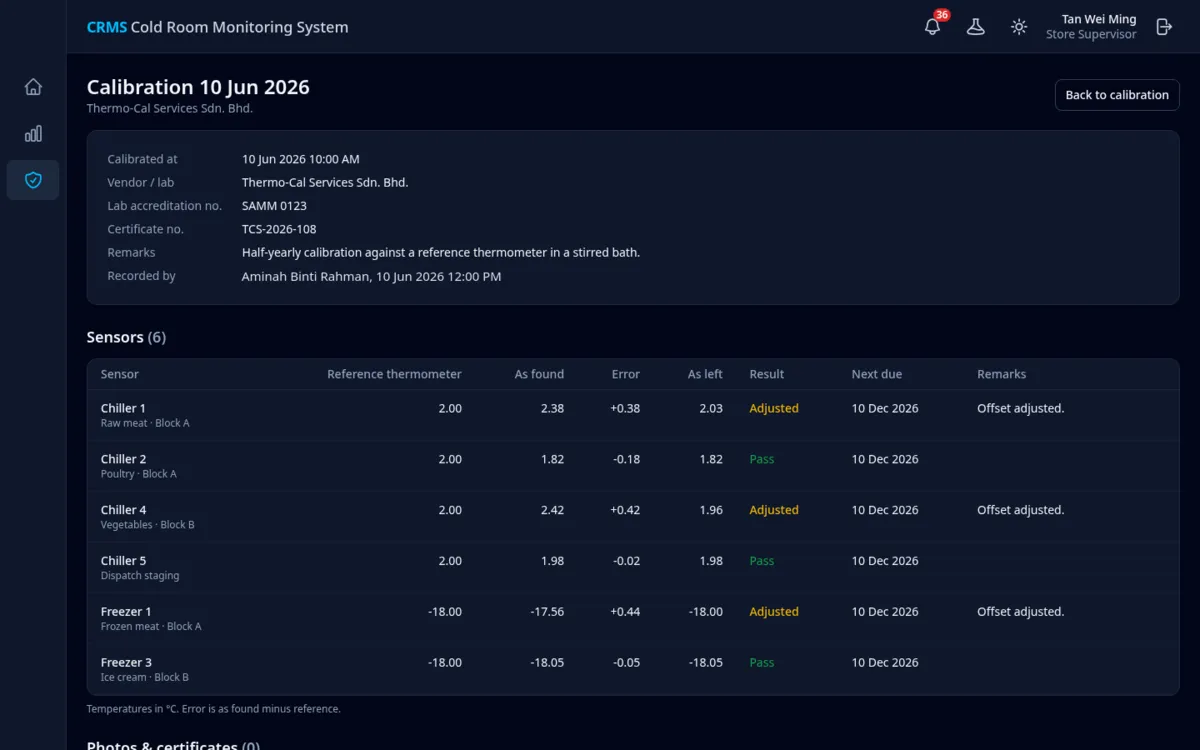This screenshot has width=1200, height=750.
Task: Click the Pass result for Freezer 3
Action: [762, 662]
